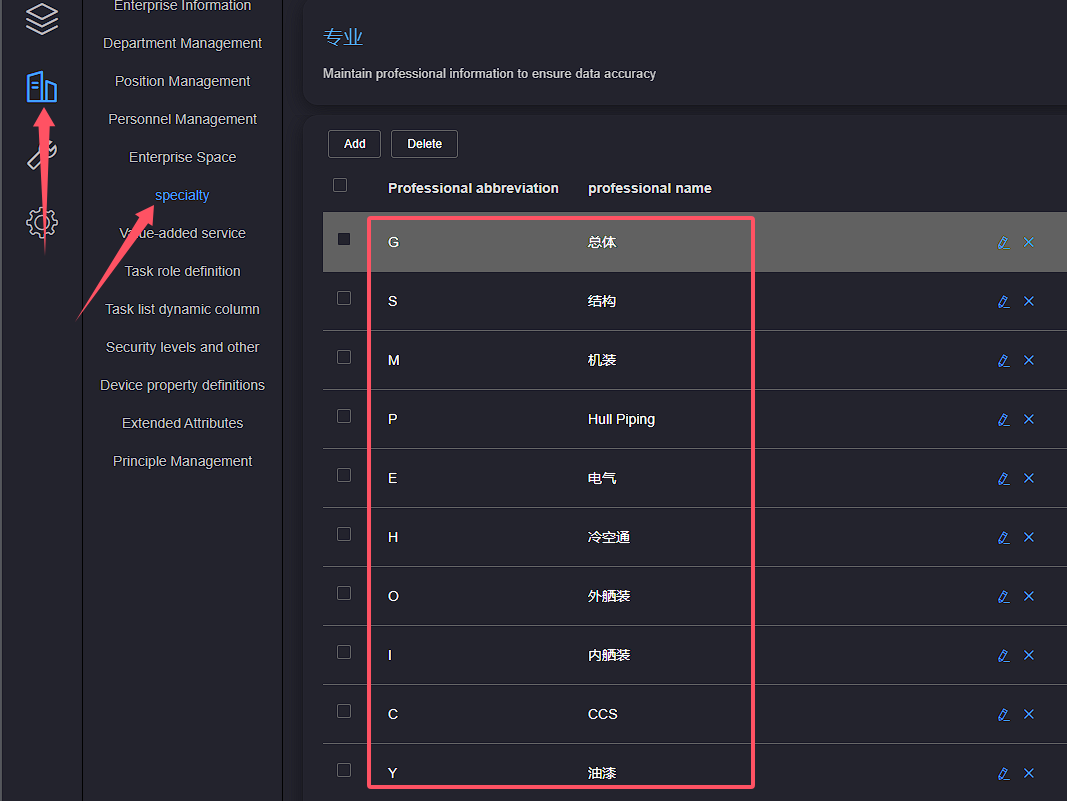Delete the G row with X icon

click(x=1029, y=242)
